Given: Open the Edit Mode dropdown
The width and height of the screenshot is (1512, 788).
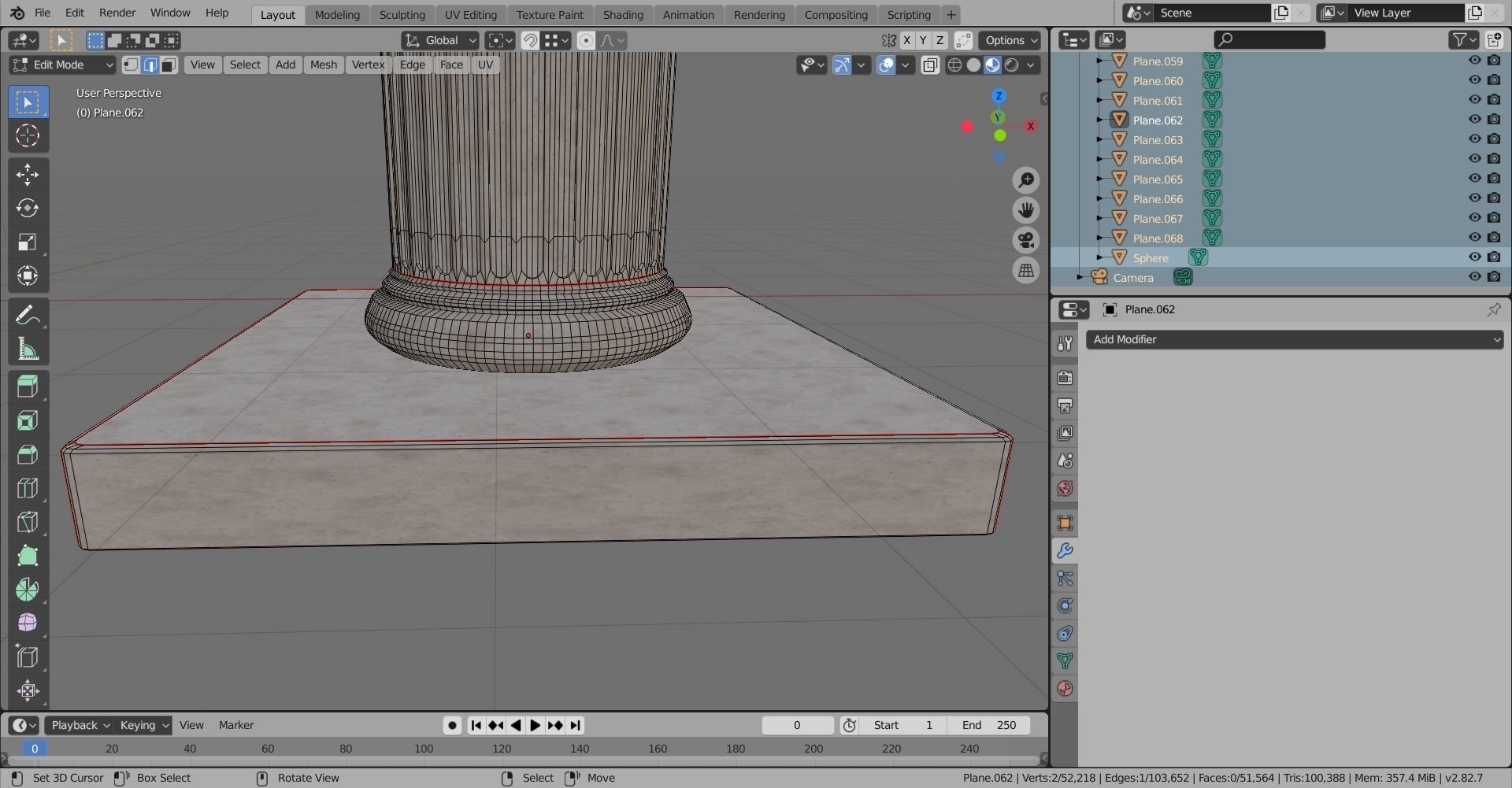Looking at the screenshot, I should coord(63,65).
